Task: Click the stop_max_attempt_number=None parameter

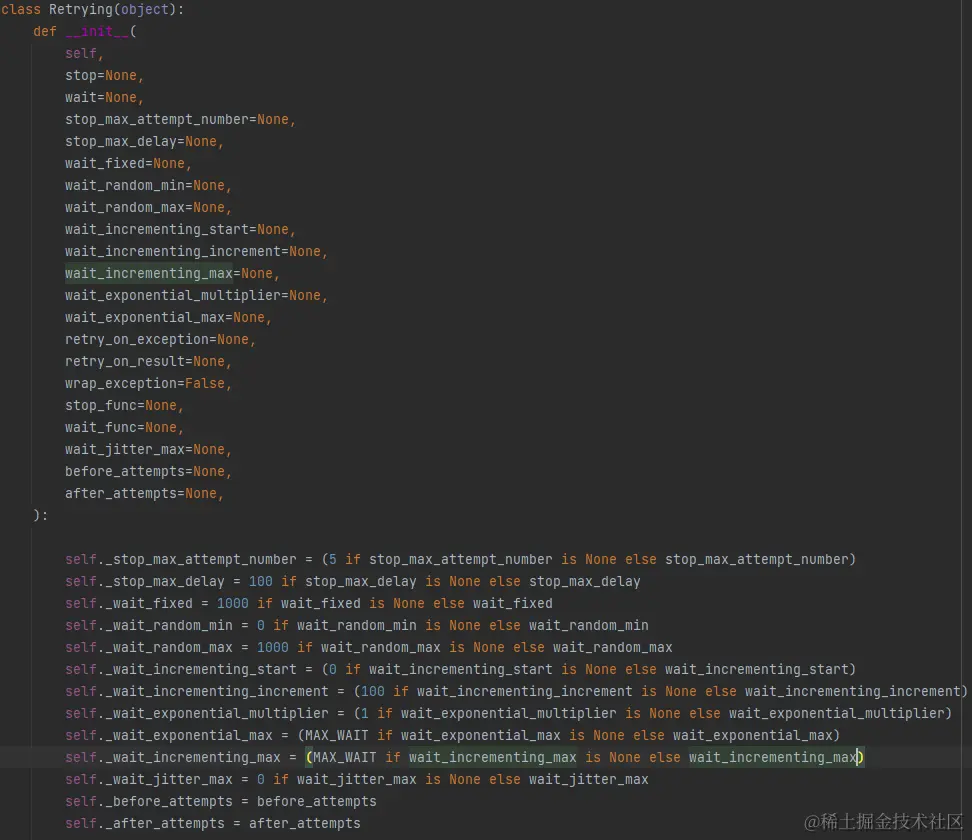Action: pos(180,119)
